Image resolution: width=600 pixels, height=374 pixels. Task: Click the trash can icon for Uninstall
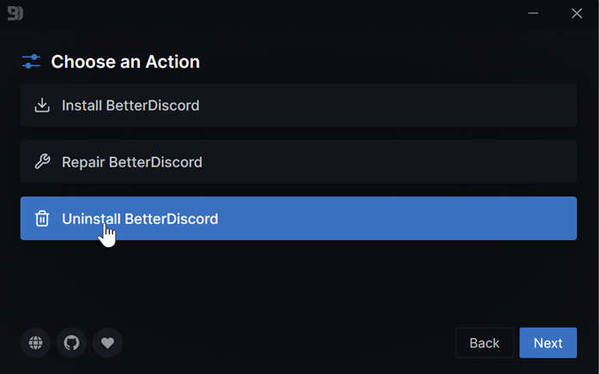[x=42, y=219]
